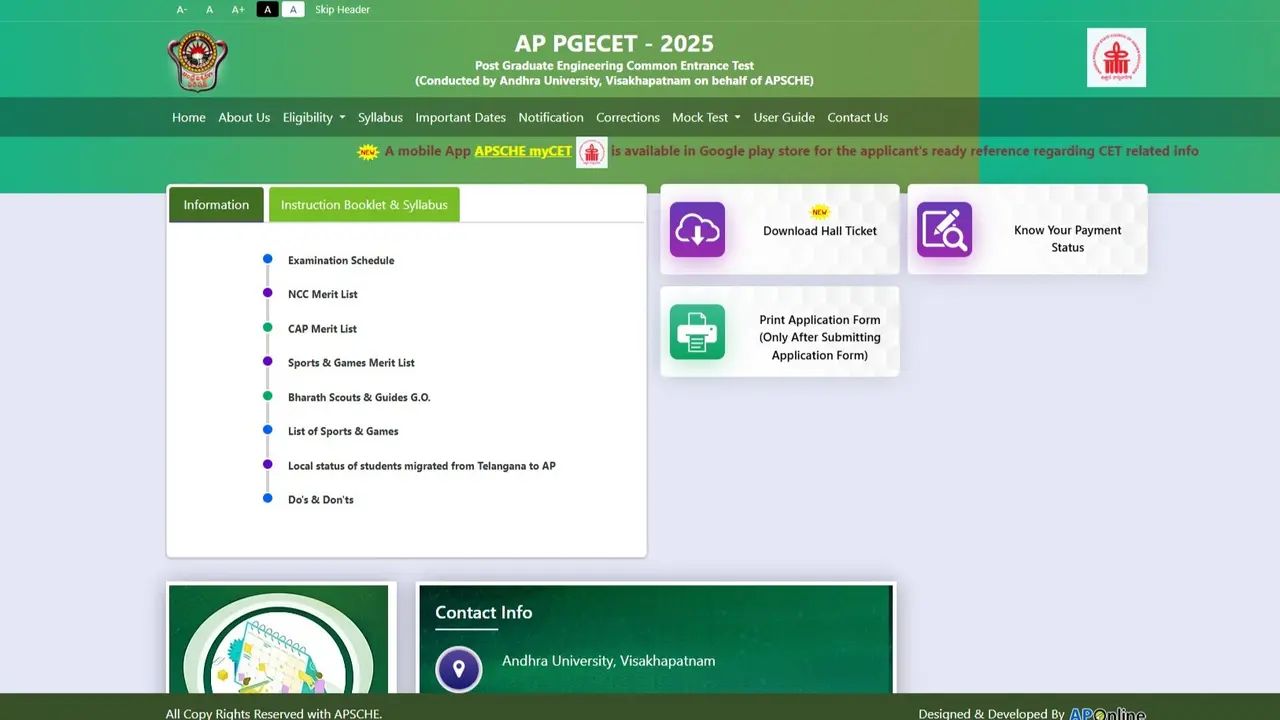Image resolution: width=1280 pixels, height=720 pixels.
Task: Switch to normal contrast using the white A
Action: coord(293,9)
